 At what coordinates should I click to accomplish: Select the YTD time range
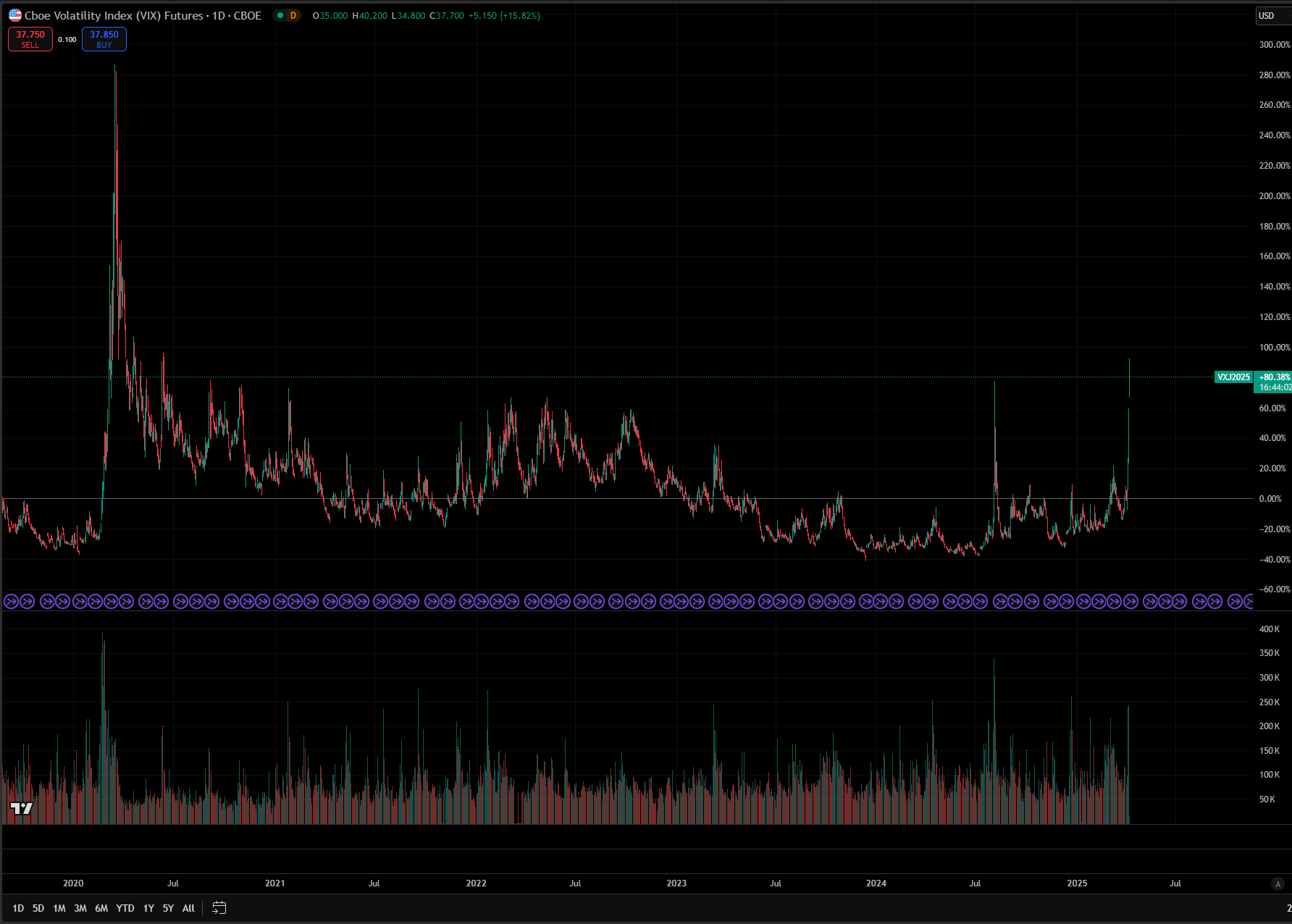coord(125,908)
